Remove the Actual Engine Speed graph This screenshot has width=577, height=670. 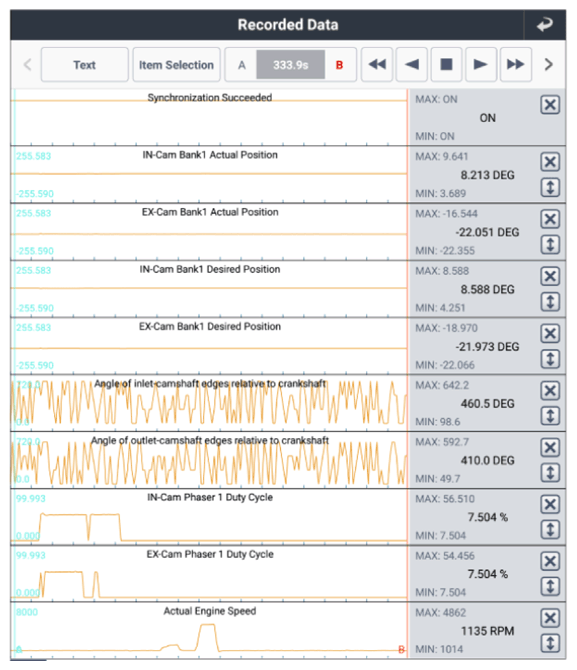tap(550, 618)
